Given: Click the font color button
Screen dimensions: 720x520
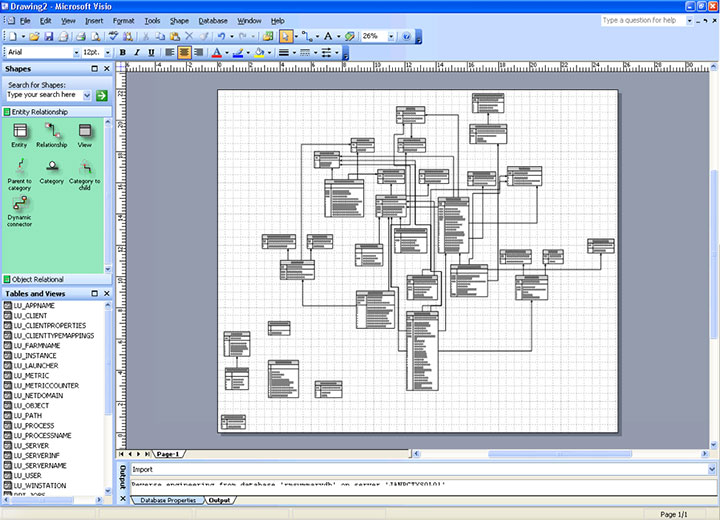Looking at the screenshot, I should [x=215, y=52].
